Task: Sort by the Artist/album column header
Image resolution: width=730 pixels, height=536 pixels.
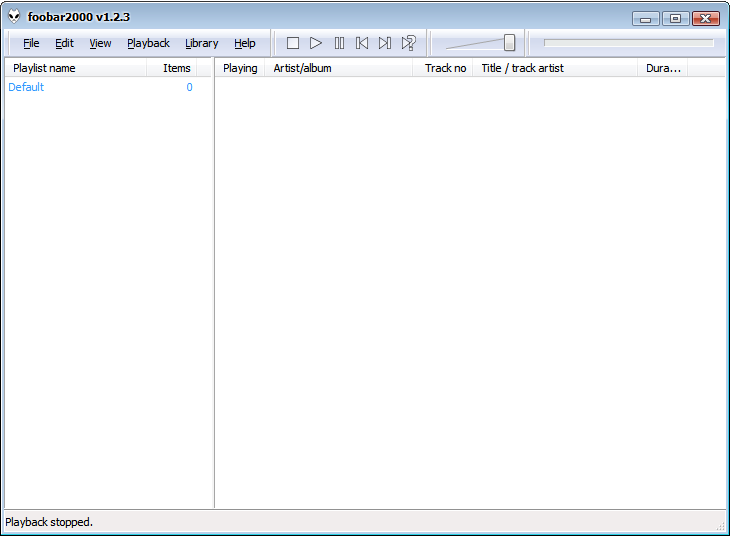Action: pos(338,68)
